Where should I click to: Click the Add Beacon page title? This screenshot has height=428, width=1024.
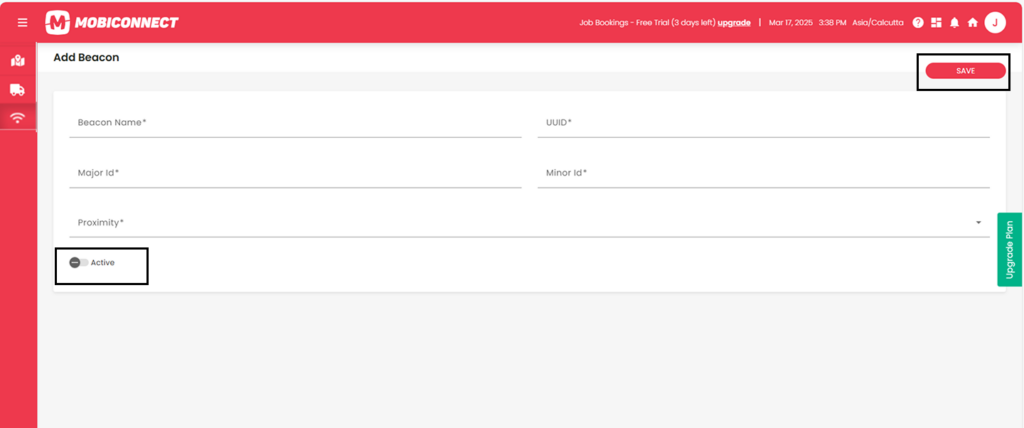(x=86, y=58)
